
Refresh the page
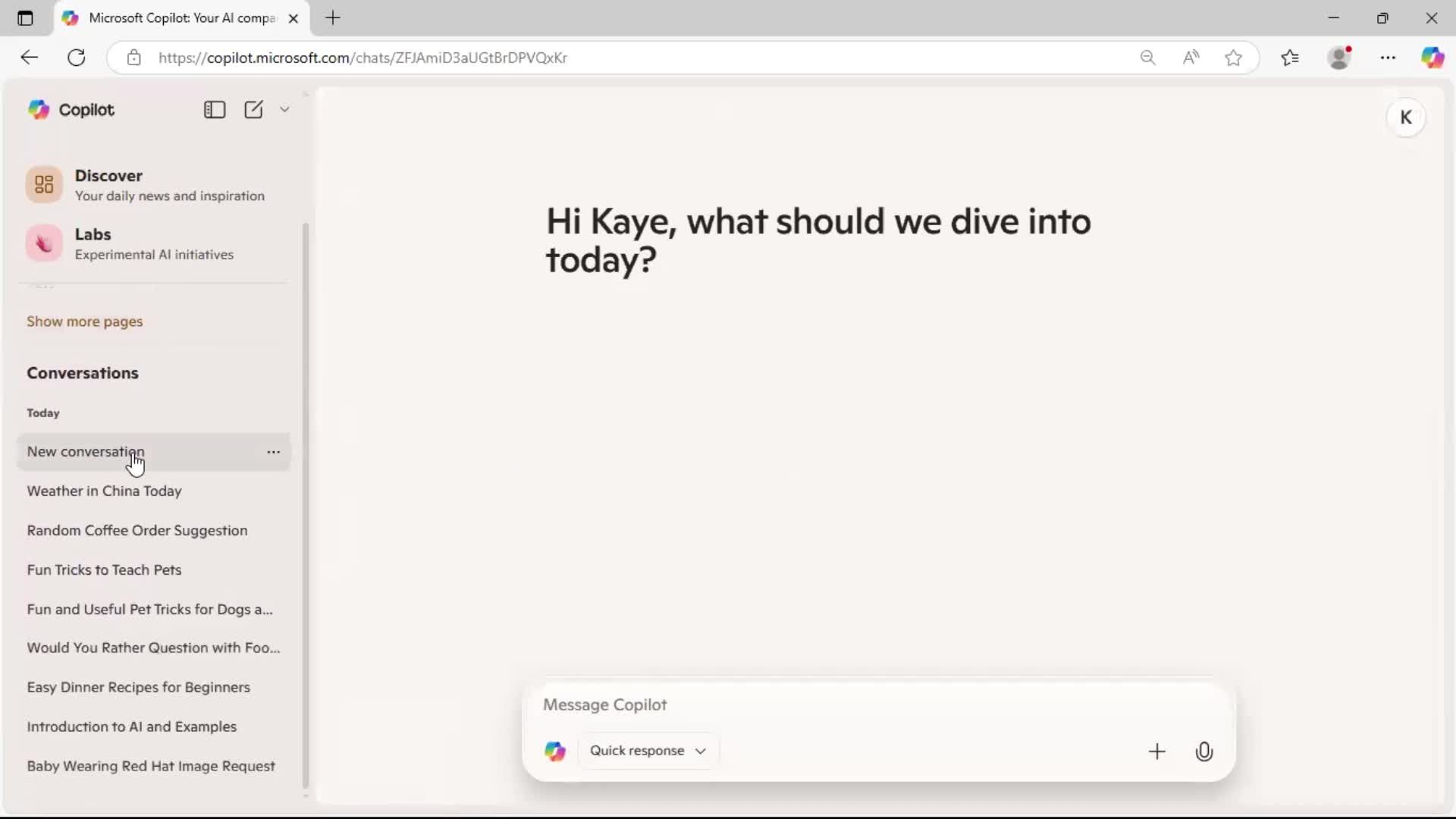click(77, 58)
